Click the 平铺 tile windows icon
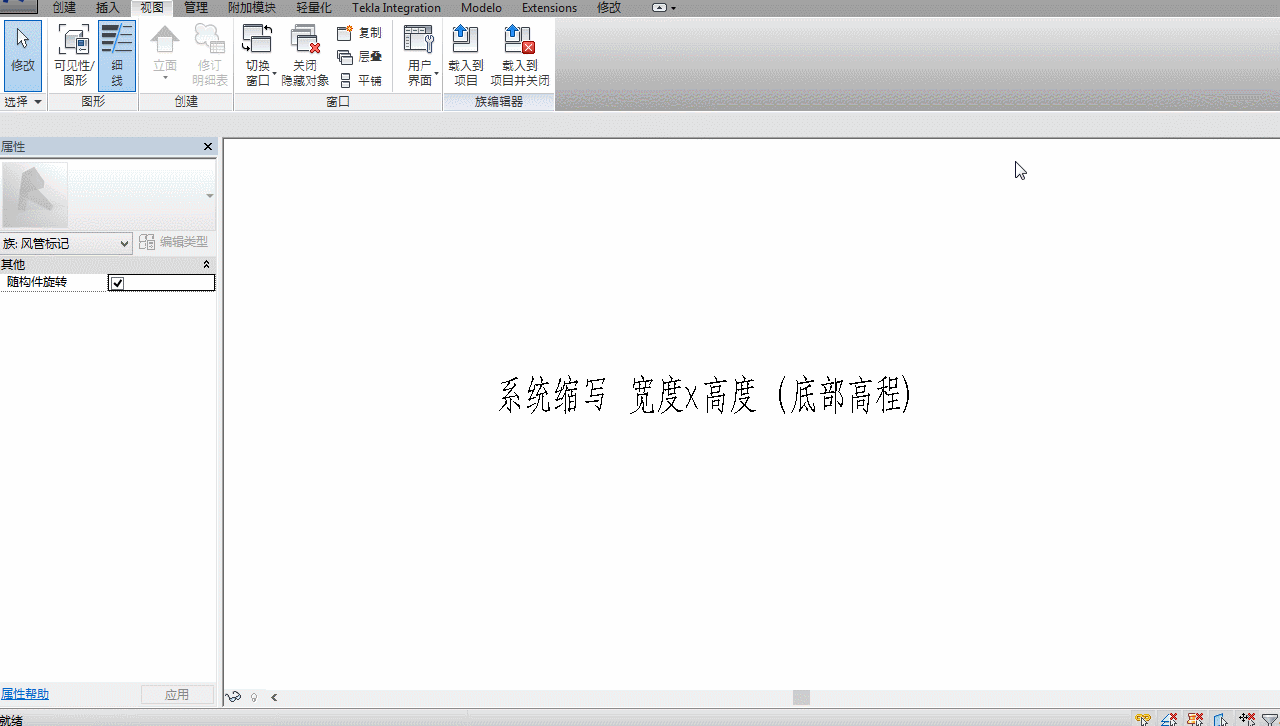1280x726 pixels. [x=345, y=81]
